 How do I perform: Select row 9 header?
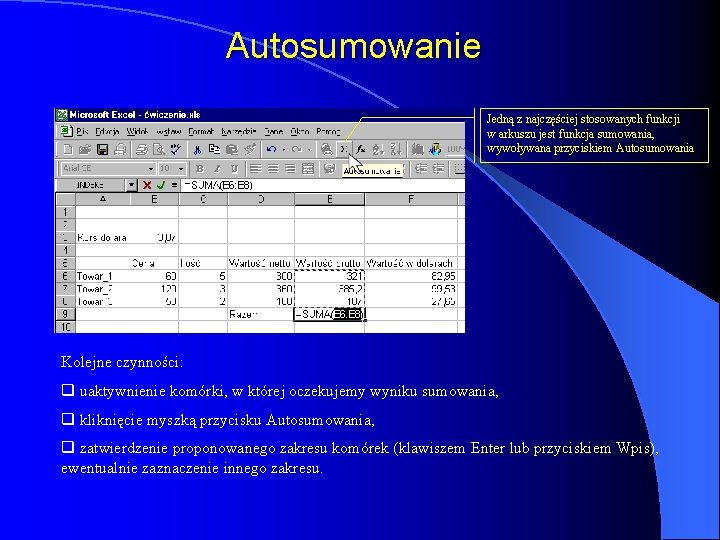click(66, 314)
